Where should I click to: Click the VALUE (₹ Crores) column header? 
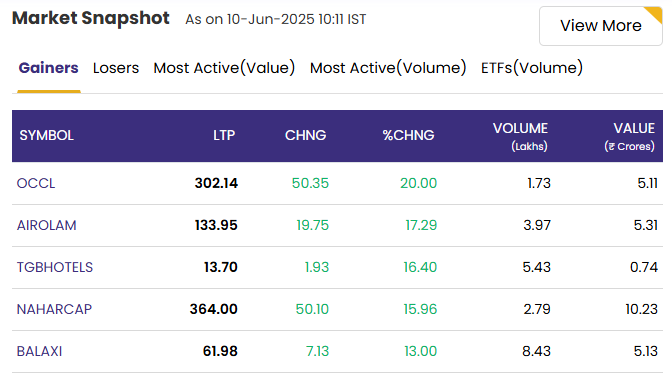tap(630, 136)
